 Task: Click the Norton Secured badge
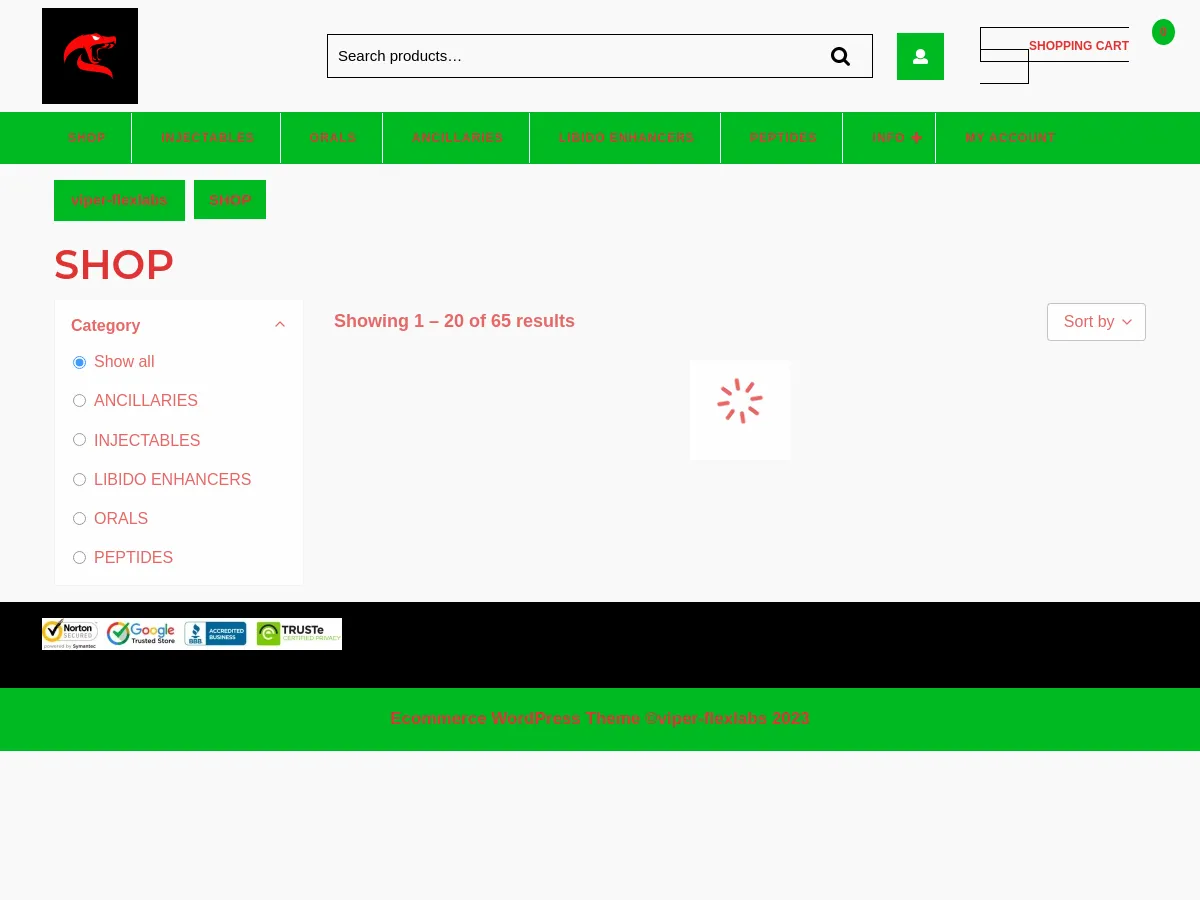[x=70, y=634]
